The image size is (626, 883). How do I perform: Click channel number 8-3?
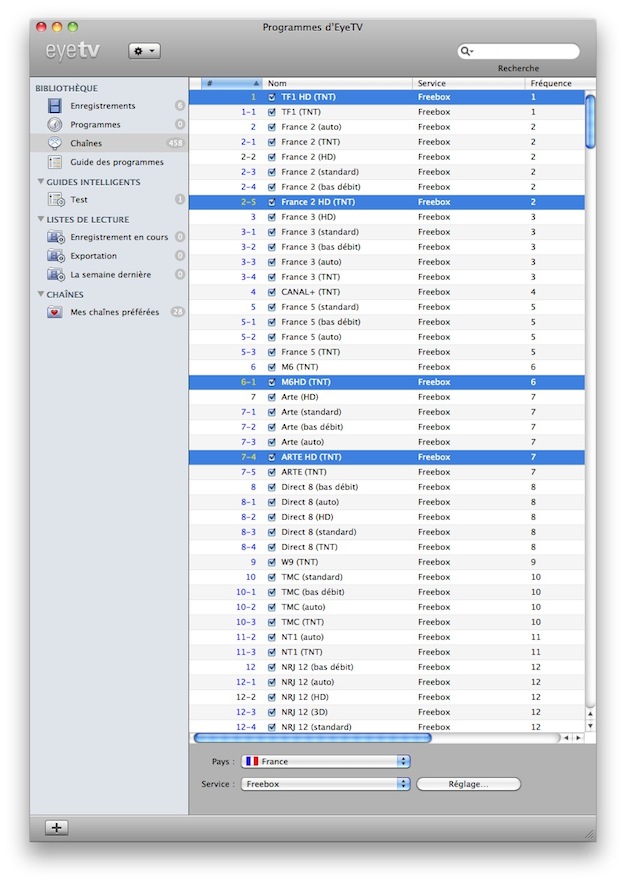[x=248, y=532]
